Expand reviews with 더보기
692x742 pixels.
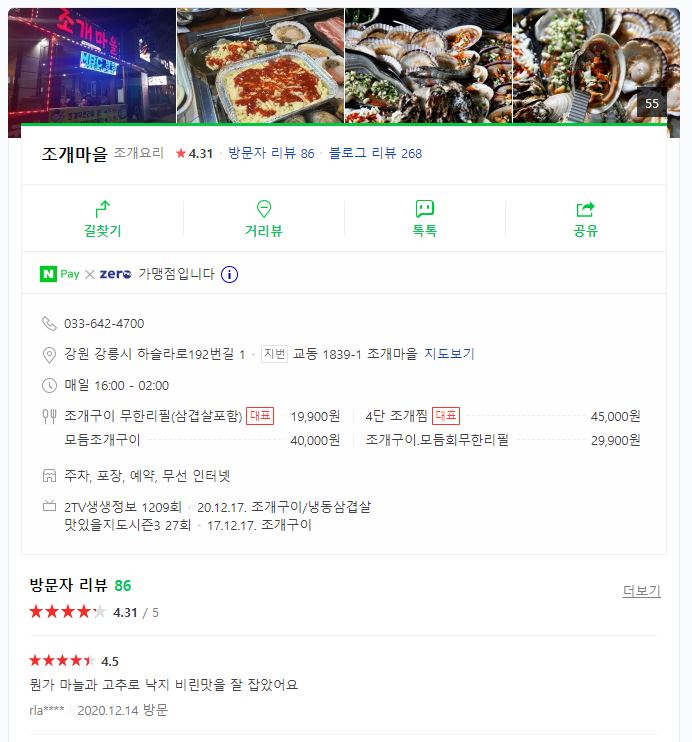[641, 591]
